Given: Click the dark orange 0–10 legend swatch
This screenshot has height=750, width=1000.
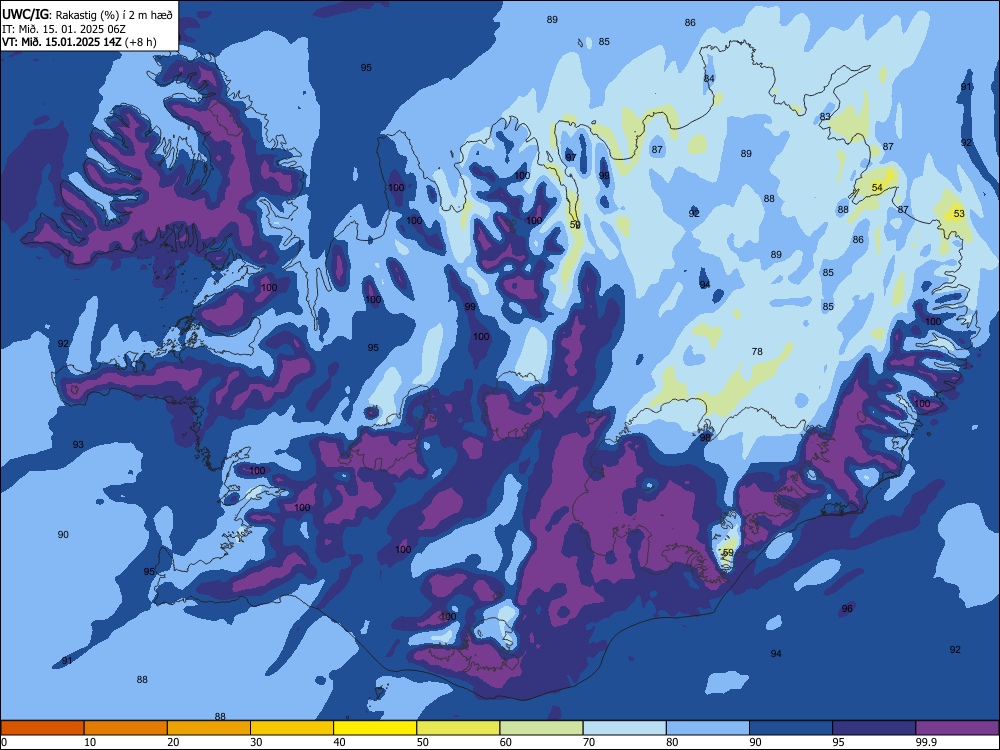Looking at the screenshot, I should (x=43, y=728).
